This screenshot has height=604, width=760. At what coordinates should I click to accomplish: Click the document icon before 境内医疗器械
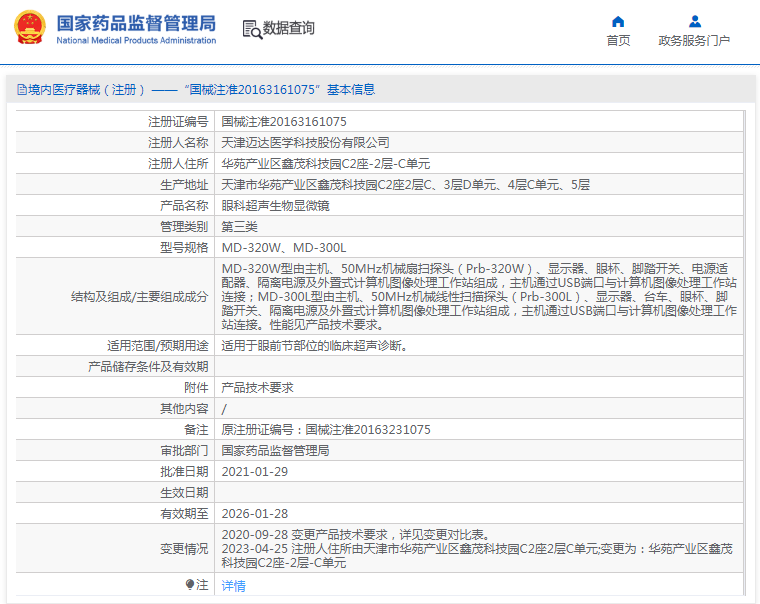coord(22,90)
